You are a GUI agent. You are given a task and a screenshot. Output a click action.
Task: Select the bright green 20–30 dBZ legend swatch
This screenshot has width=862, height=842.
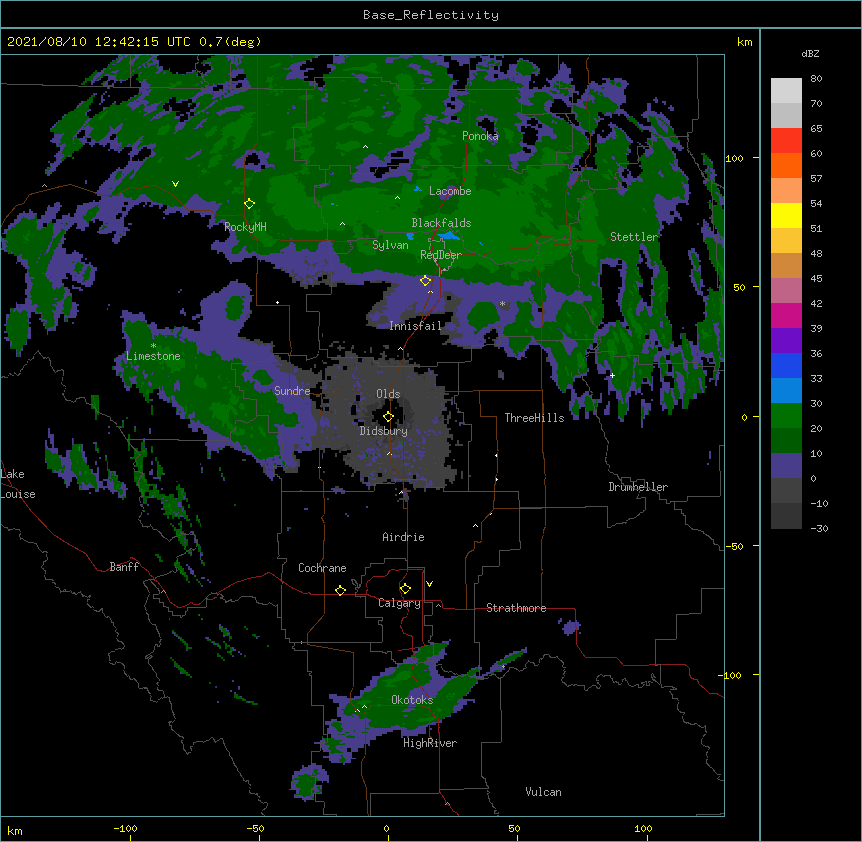[x=786, y=416]
